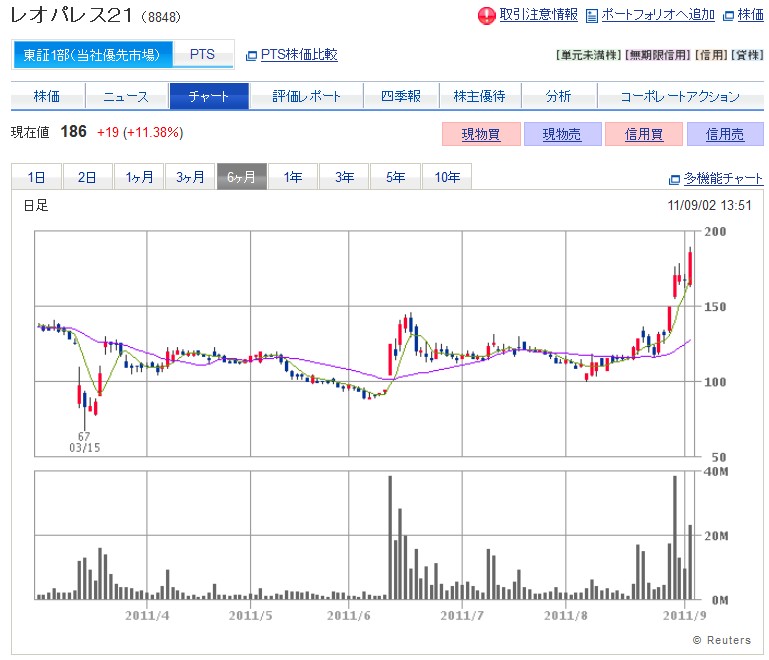Click 現物買 button
769x660 pixels.
coord(481,134)
